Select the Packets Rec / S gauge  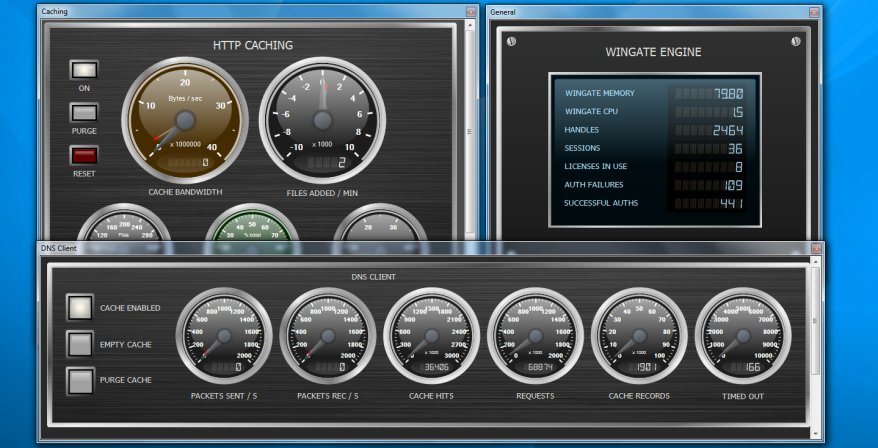pos(328,335)
